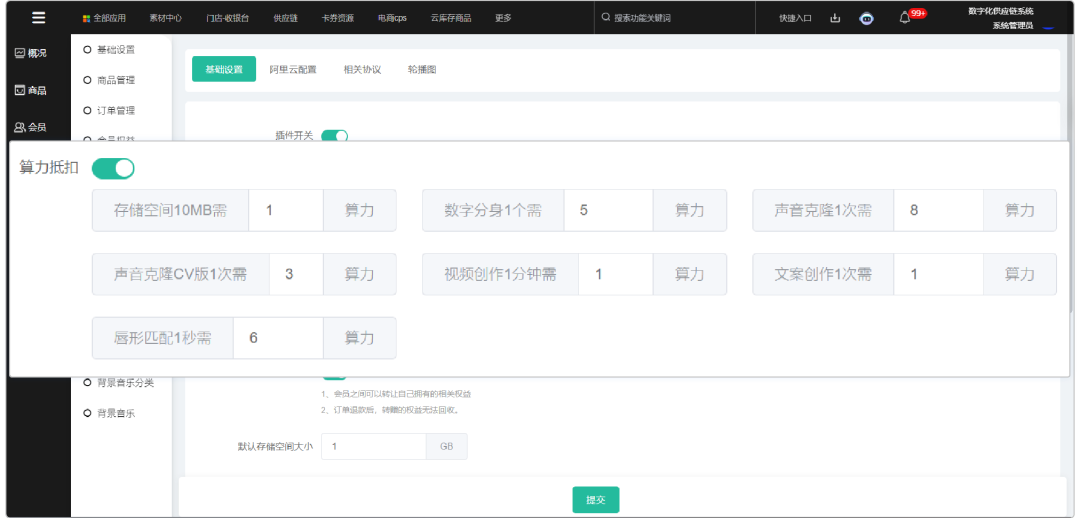The width and height of the screenshot is (1080, 518).
Task: Open 供应链 in the top navigation
Action: click(x=285, y=19)
